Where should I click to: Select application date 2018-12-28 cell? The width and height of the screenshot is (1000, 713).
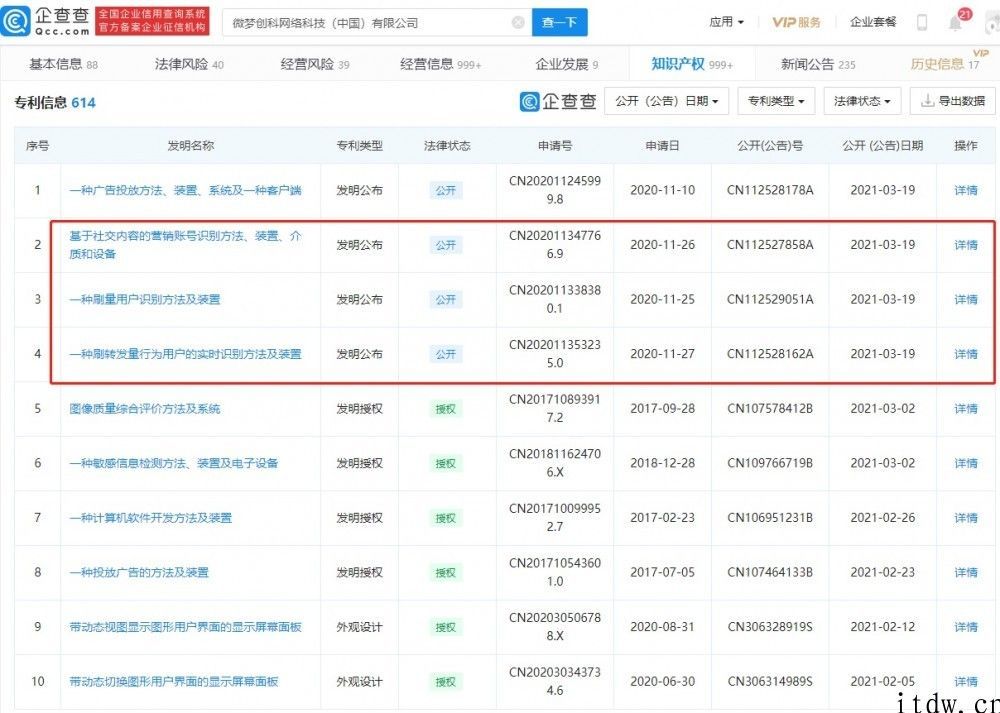[x=662, y=463]
